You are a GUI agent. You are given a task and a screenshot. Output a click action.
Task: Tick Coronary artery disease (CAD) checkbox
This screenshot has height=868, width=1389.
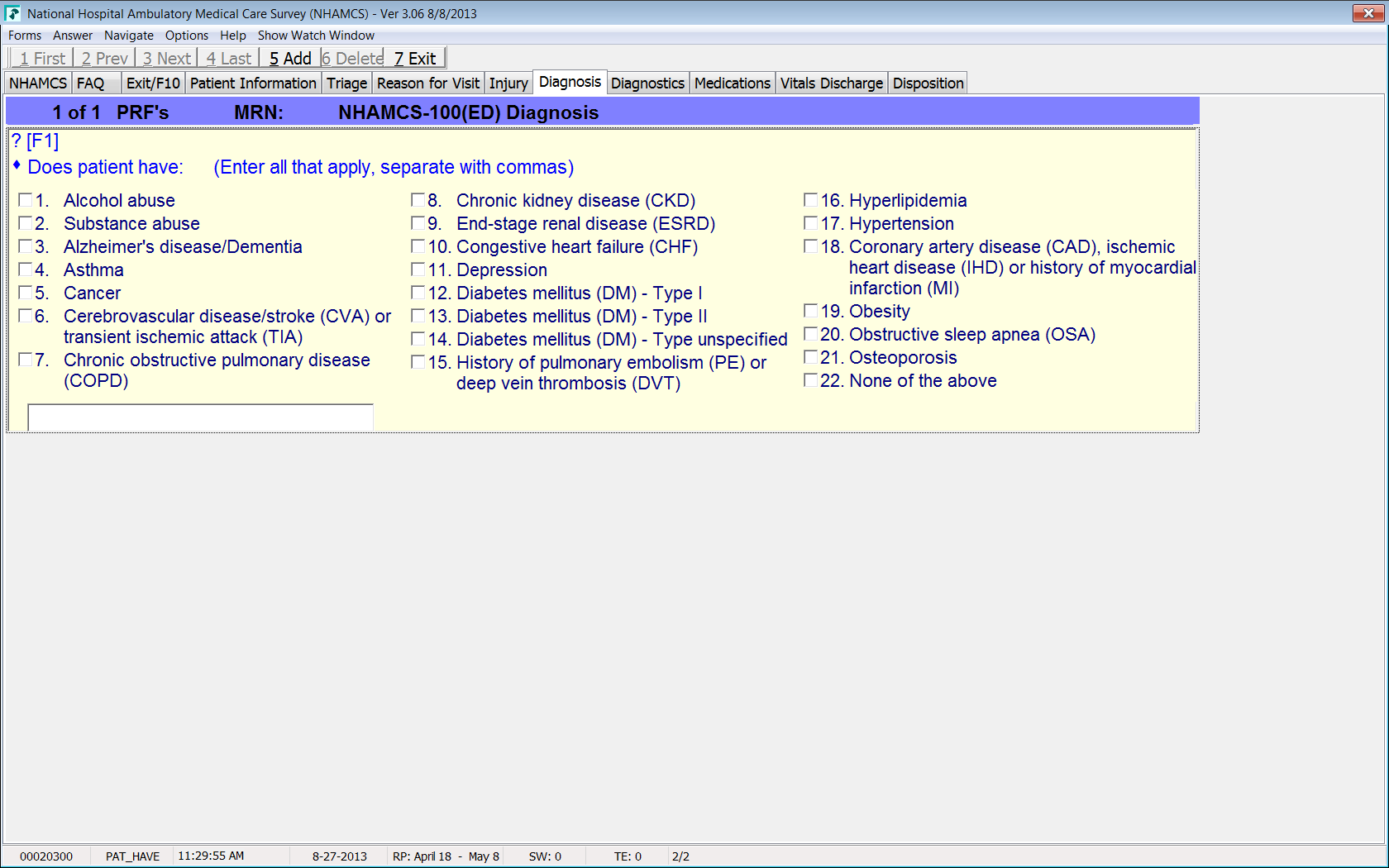811,246
